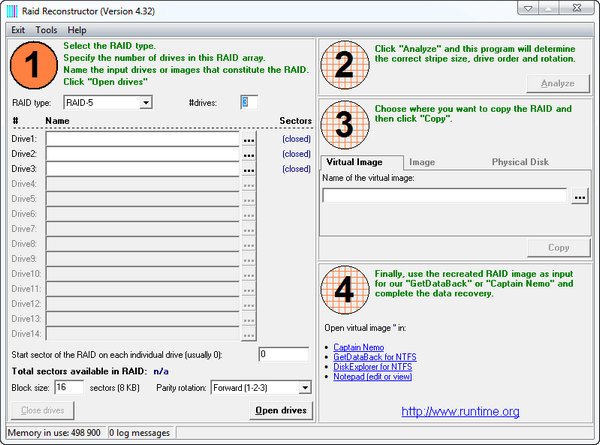Screen dimensions: 600x445
Task: Browse for Drive2 using its ellipsis button
Action: 249,155
